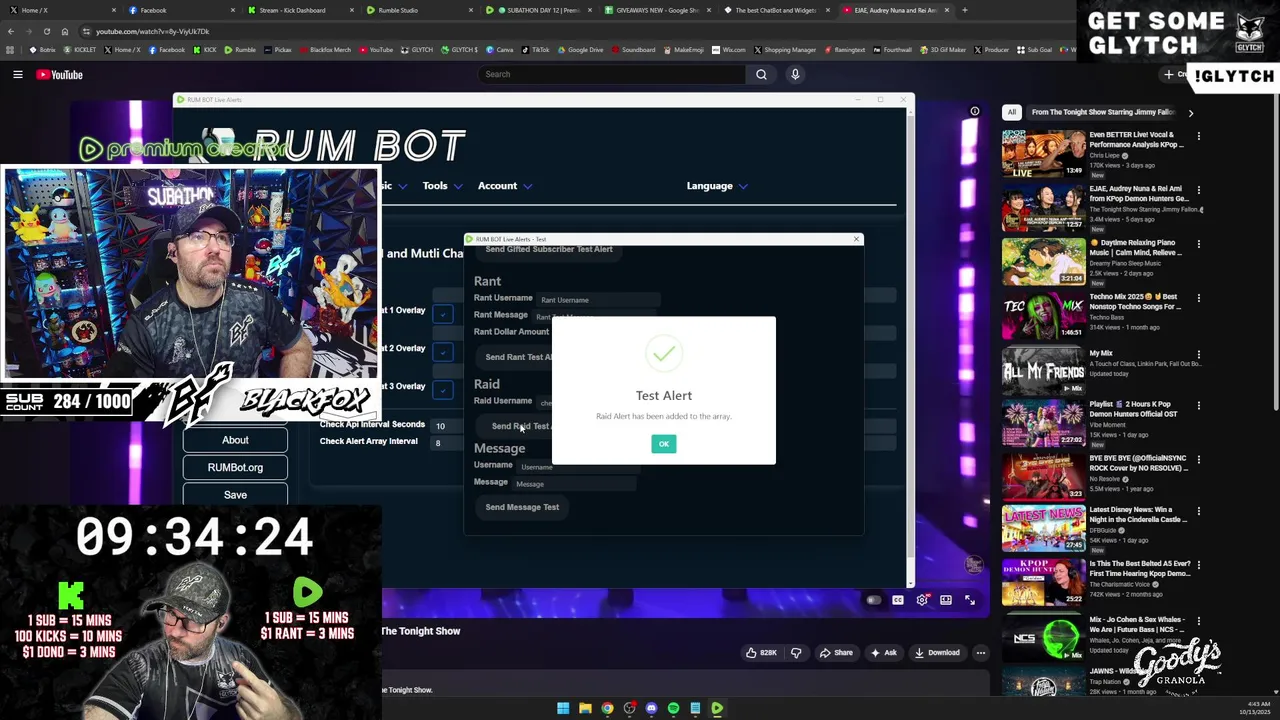Open options menu for 'Latest Disney News' video

[x=1199, y=512]
